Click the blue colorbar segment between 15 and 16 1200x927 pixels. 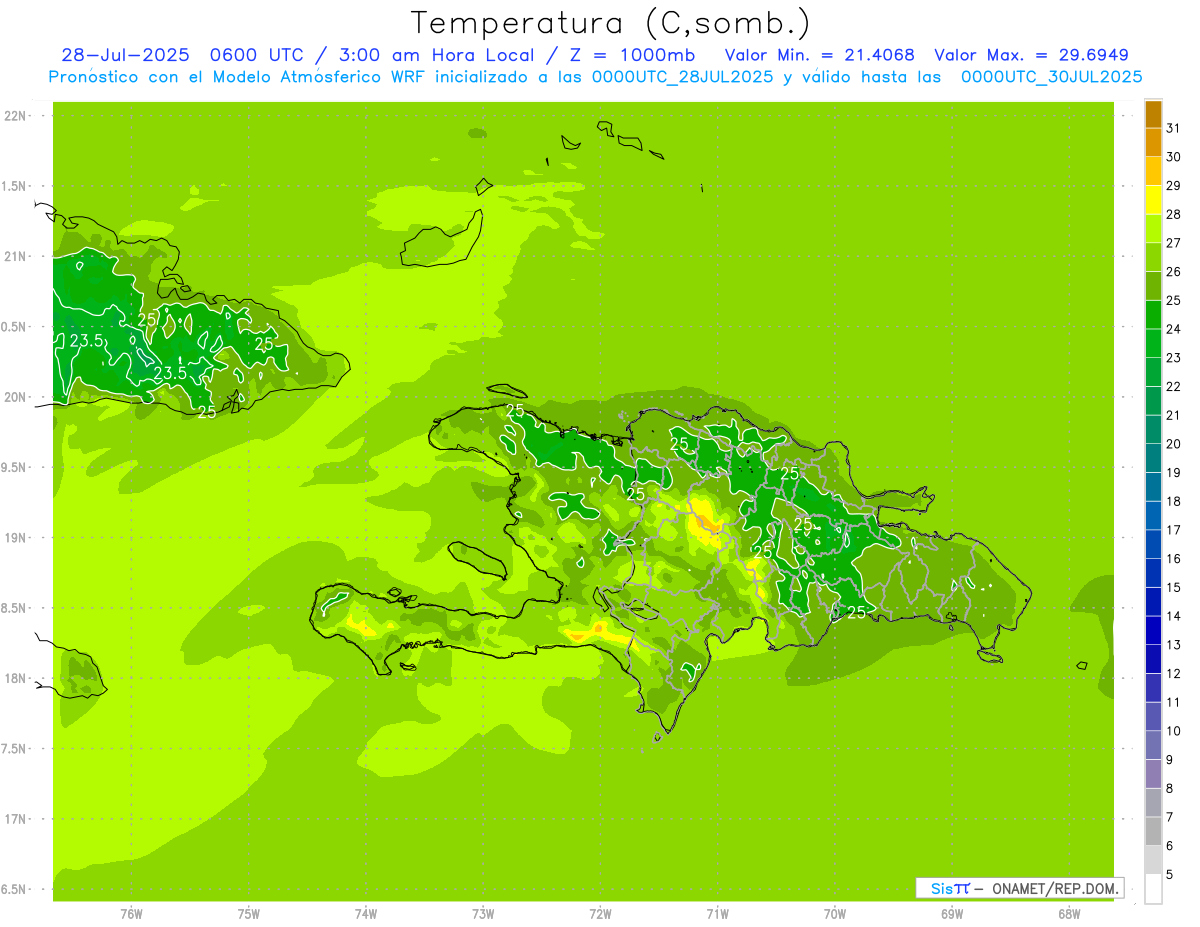pos(1153,573)
